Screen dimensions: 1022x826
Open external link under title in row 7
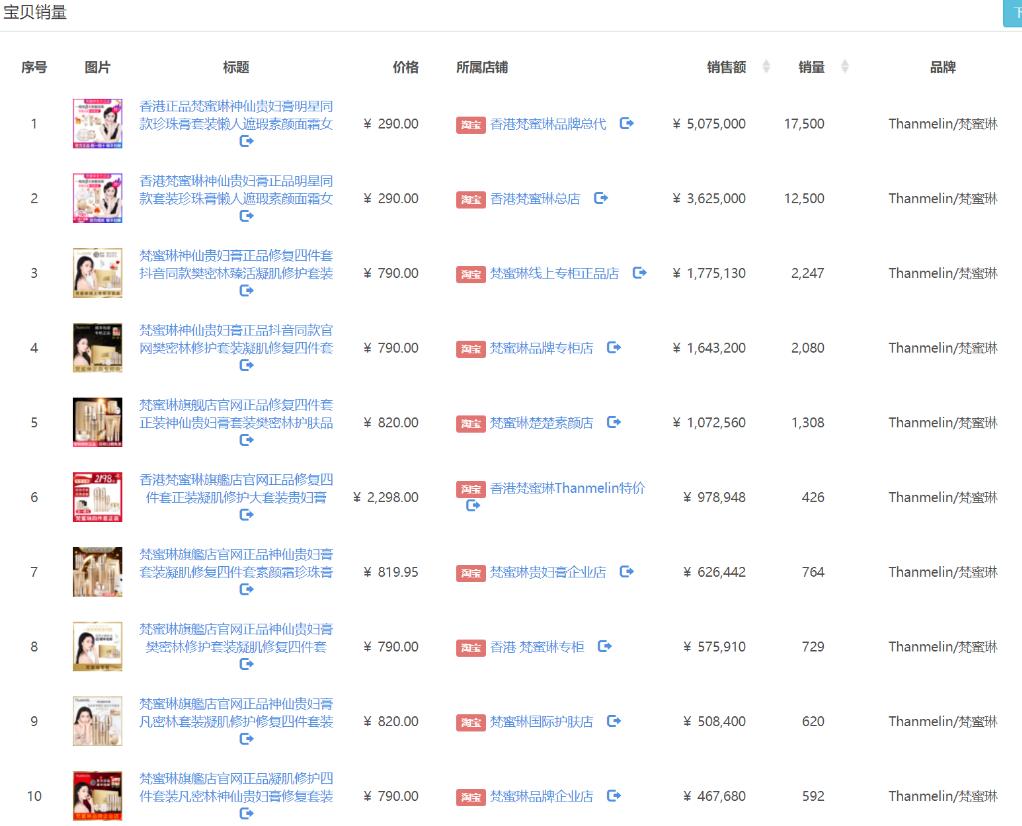[x=246, y=589]
